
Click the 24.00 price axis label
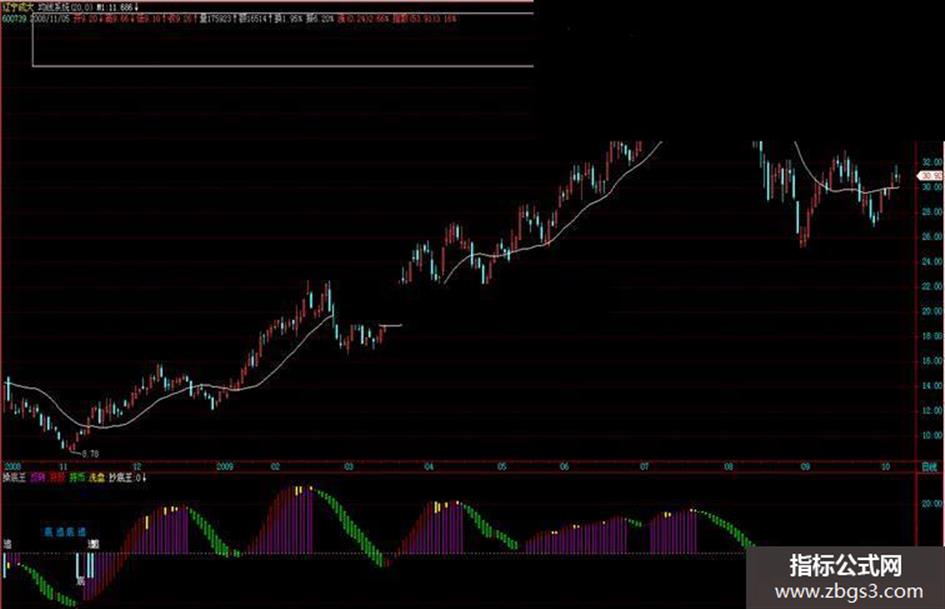click(x=931, y=262)
